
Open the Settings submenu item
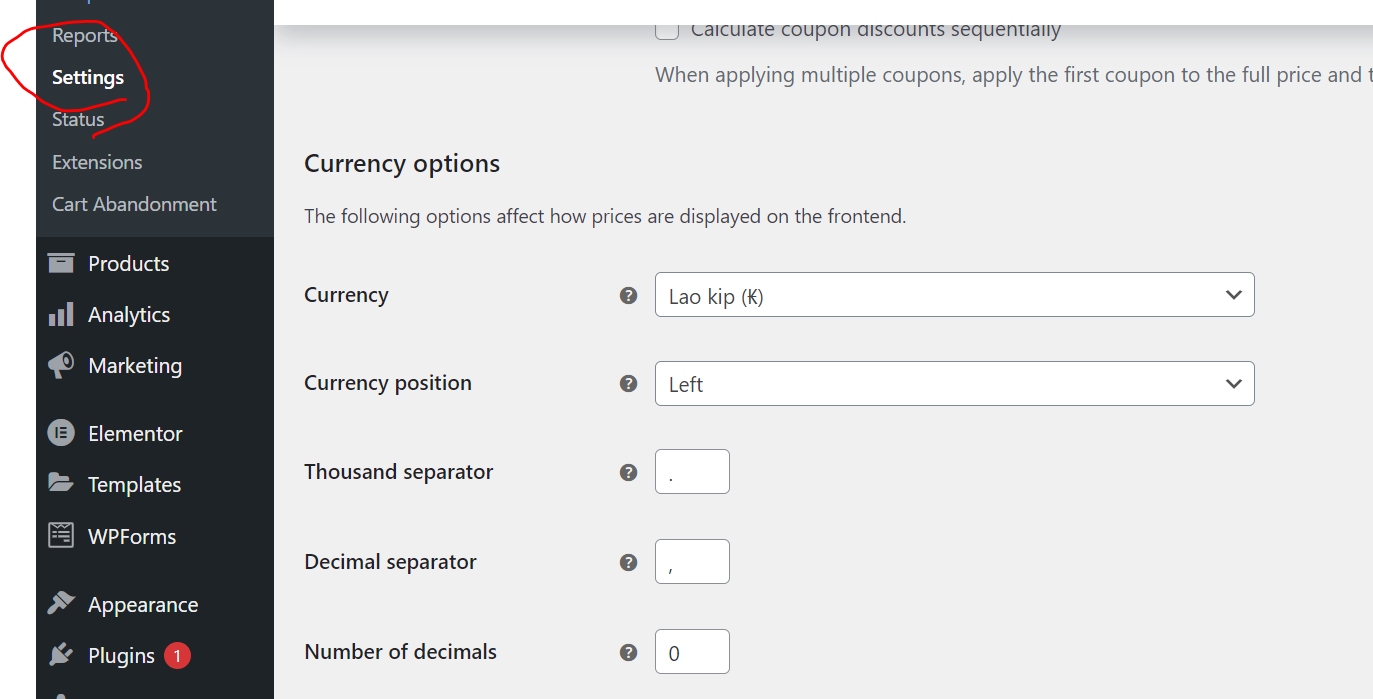point(88,77)
